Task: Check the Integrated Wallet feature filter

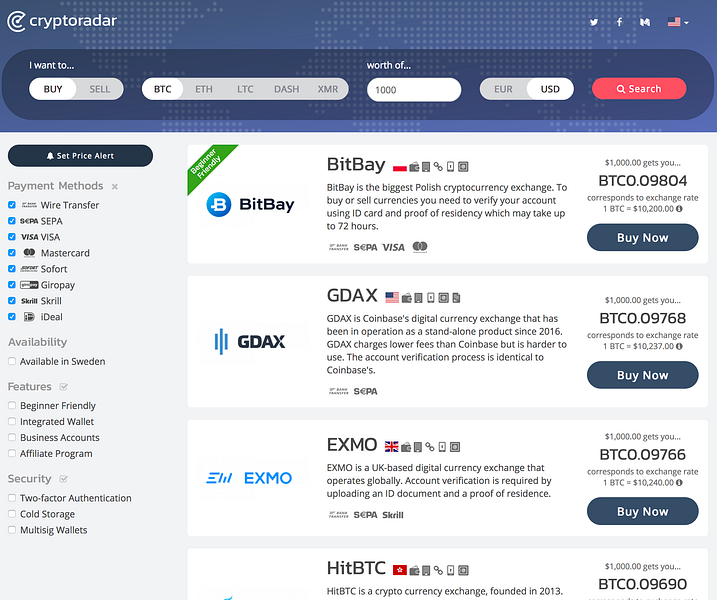Action: [x=12, y=422]
